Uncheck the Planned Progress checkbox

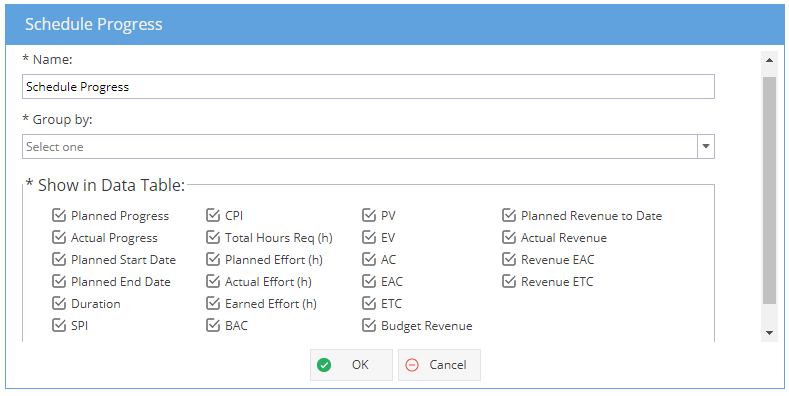[59, 215]
